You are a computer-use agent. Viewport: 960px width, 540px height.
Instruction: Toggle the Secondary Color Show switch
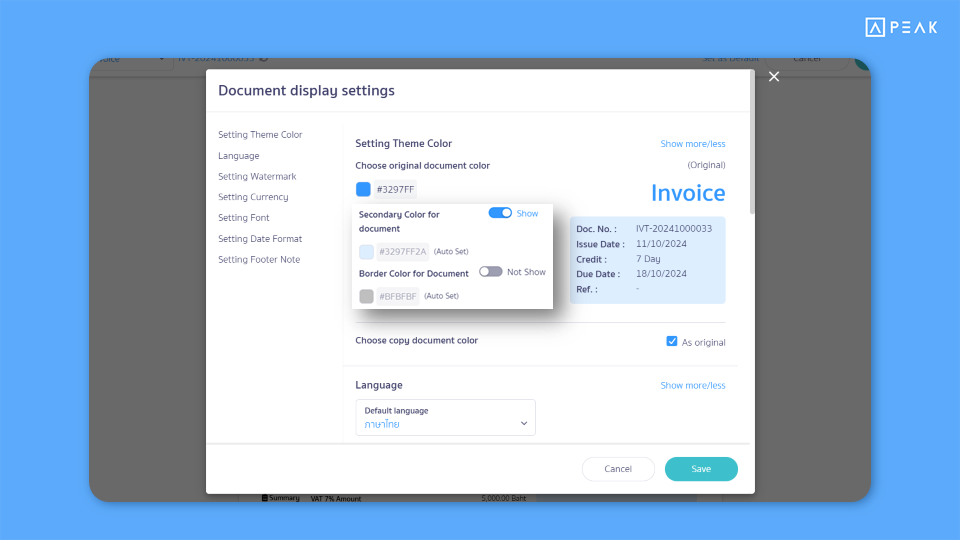coord(500,213)
